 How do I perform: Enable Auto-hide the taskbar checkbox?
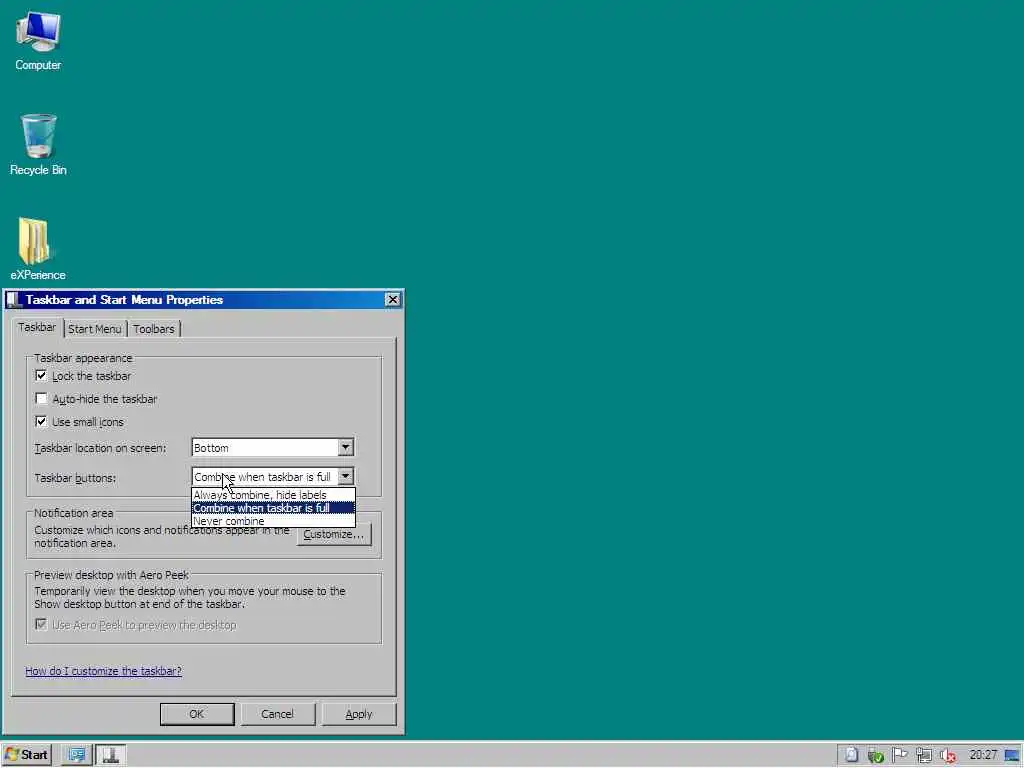pyautogui.click(x=41, y=398)
